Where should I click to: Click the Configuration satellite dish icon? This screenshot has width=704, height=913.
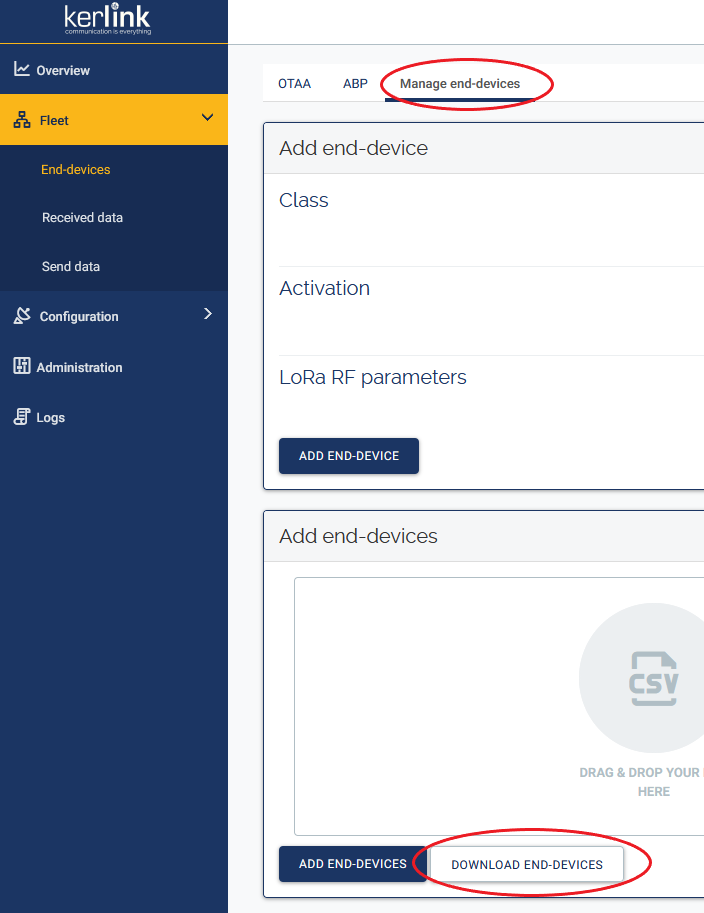coord(21,316)
